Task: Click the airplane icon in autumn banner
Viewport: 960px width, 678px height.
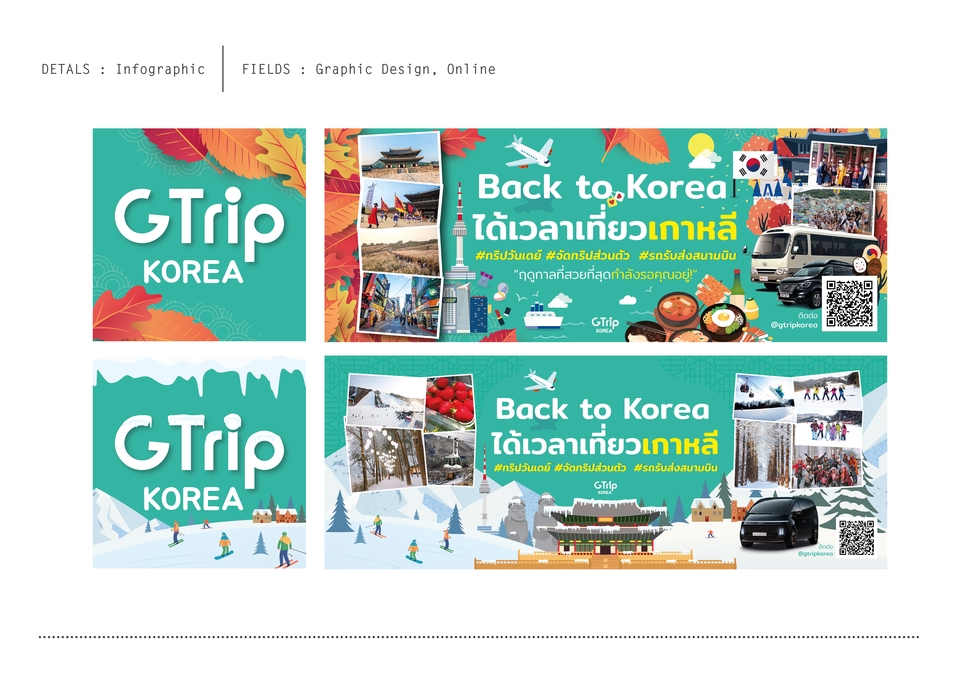Action: [x=530, y=151]
